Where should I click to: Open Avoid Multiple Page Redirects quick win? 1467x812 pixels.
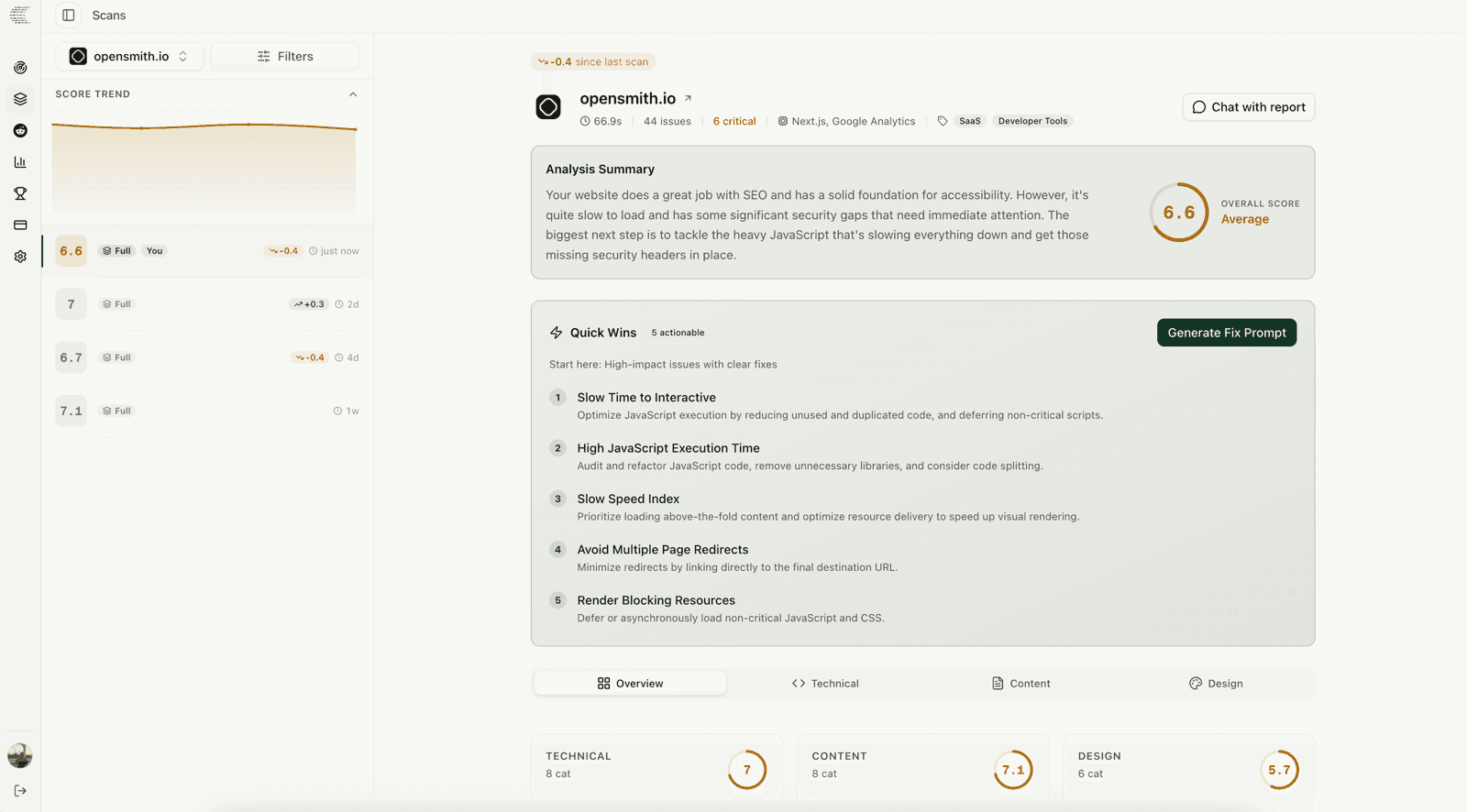(x=922, y=558)
